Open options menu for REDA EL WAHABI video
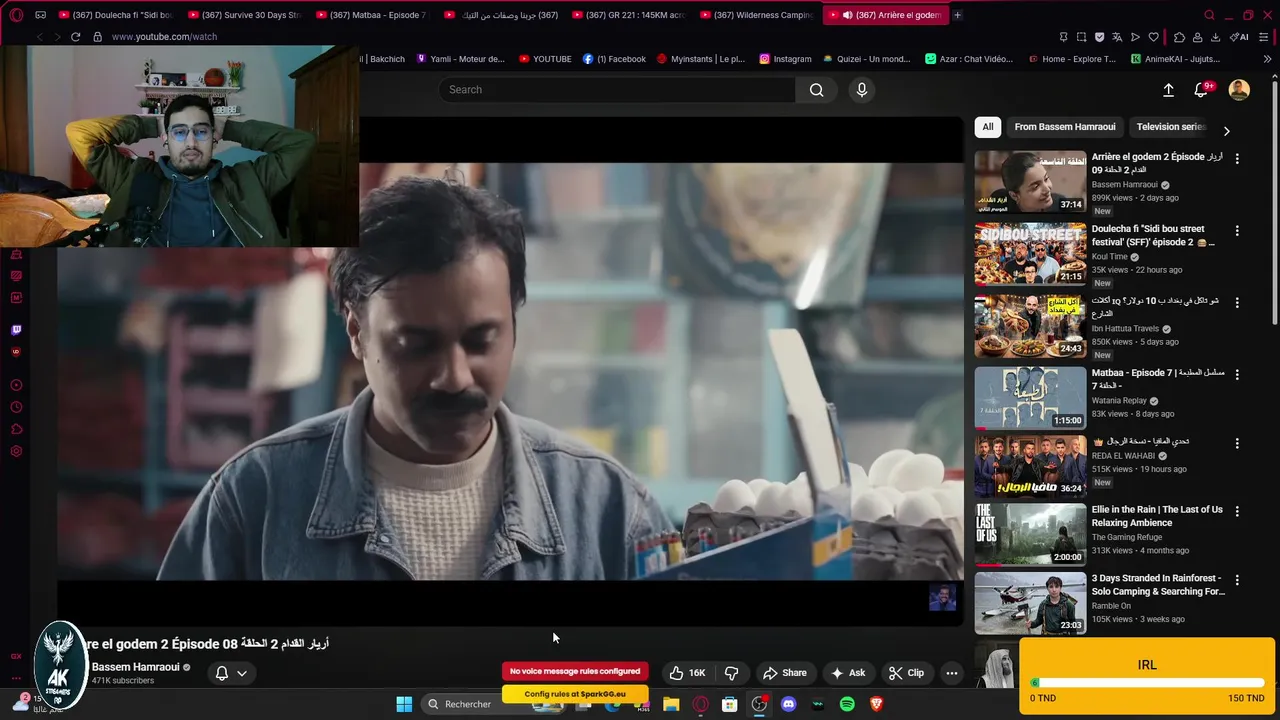The width and height of the screenshot is (1280, 720). pyautogui.click(x=1237, y=443)
